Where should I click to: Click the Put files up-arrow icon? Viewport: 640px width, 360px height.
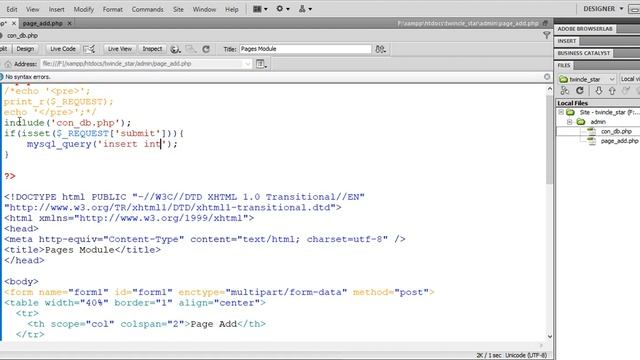coord(612,91)
